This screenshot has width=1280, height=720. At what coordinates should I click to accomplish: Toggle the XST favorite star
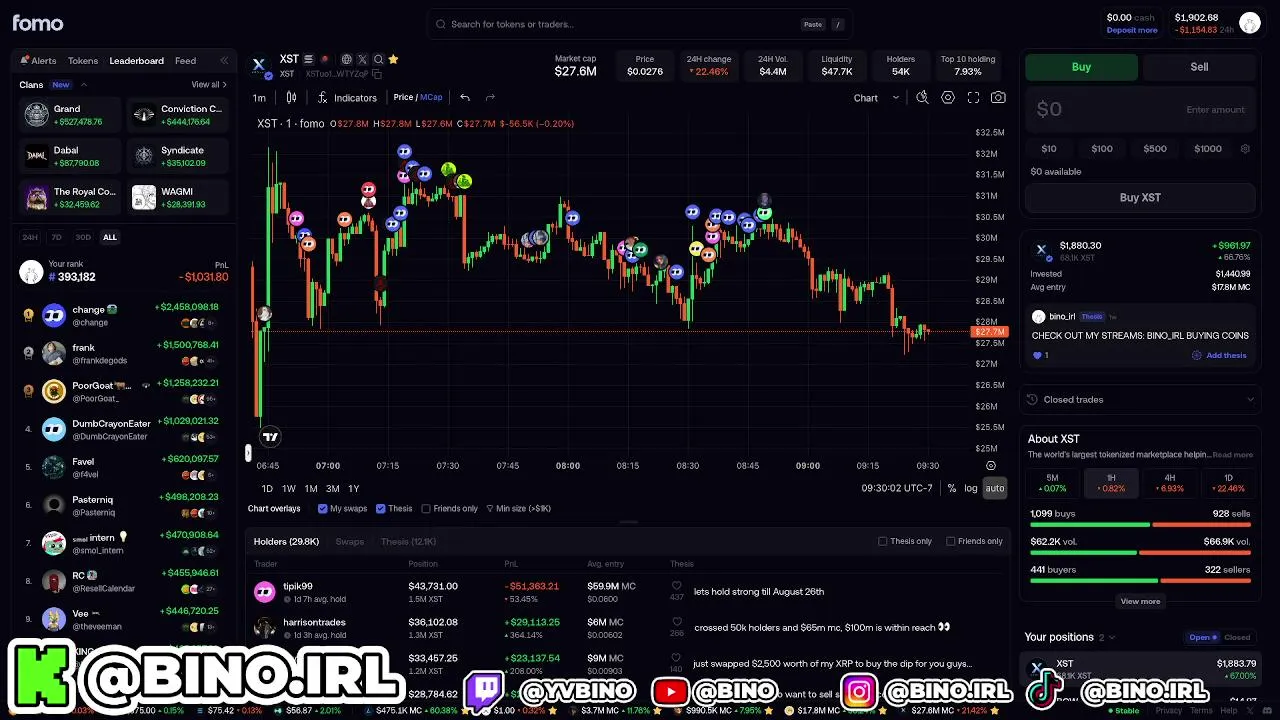click(394, 59)
